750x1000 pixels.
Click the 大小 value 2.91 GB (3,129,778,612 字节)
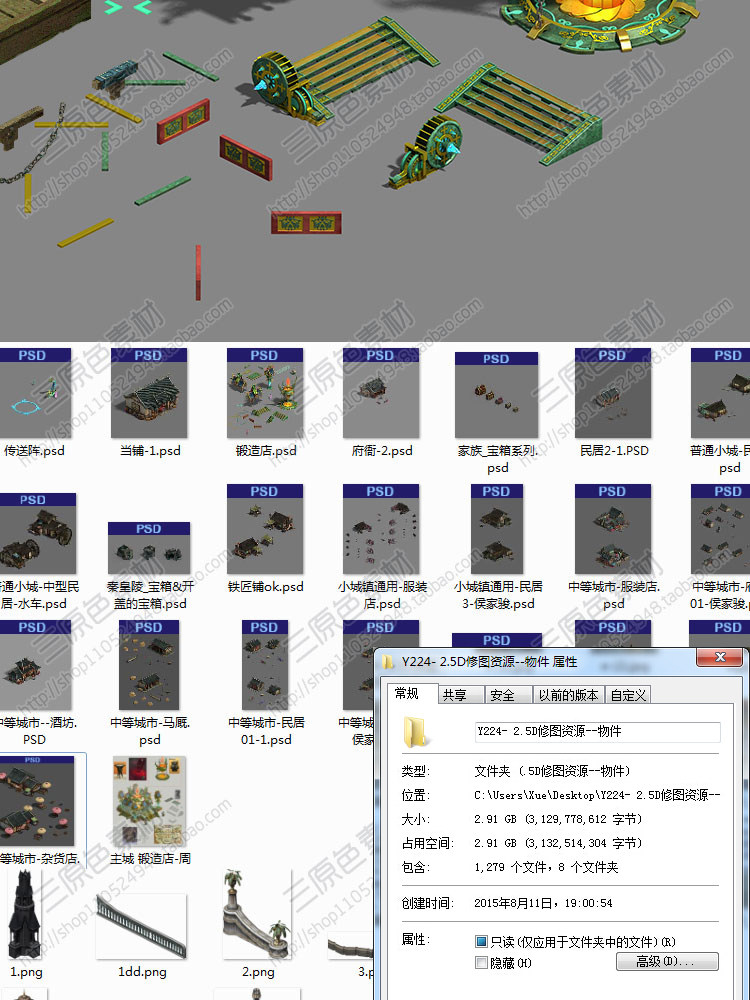coord(559,819)
